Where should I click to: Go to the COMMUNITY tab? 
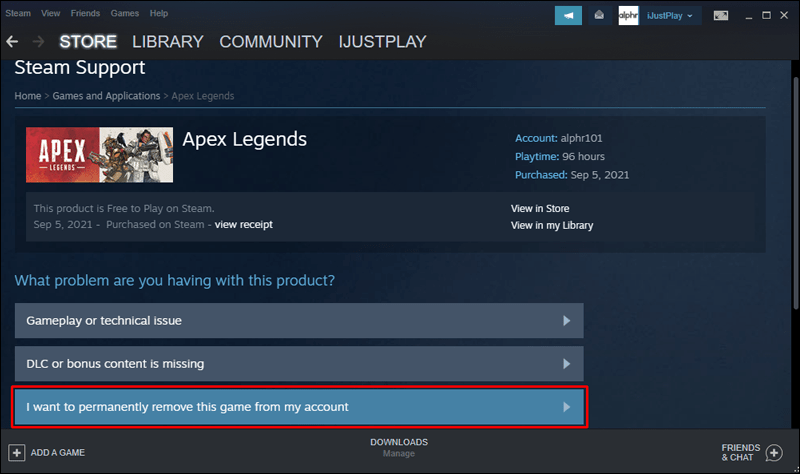click(x=271, y=42)
